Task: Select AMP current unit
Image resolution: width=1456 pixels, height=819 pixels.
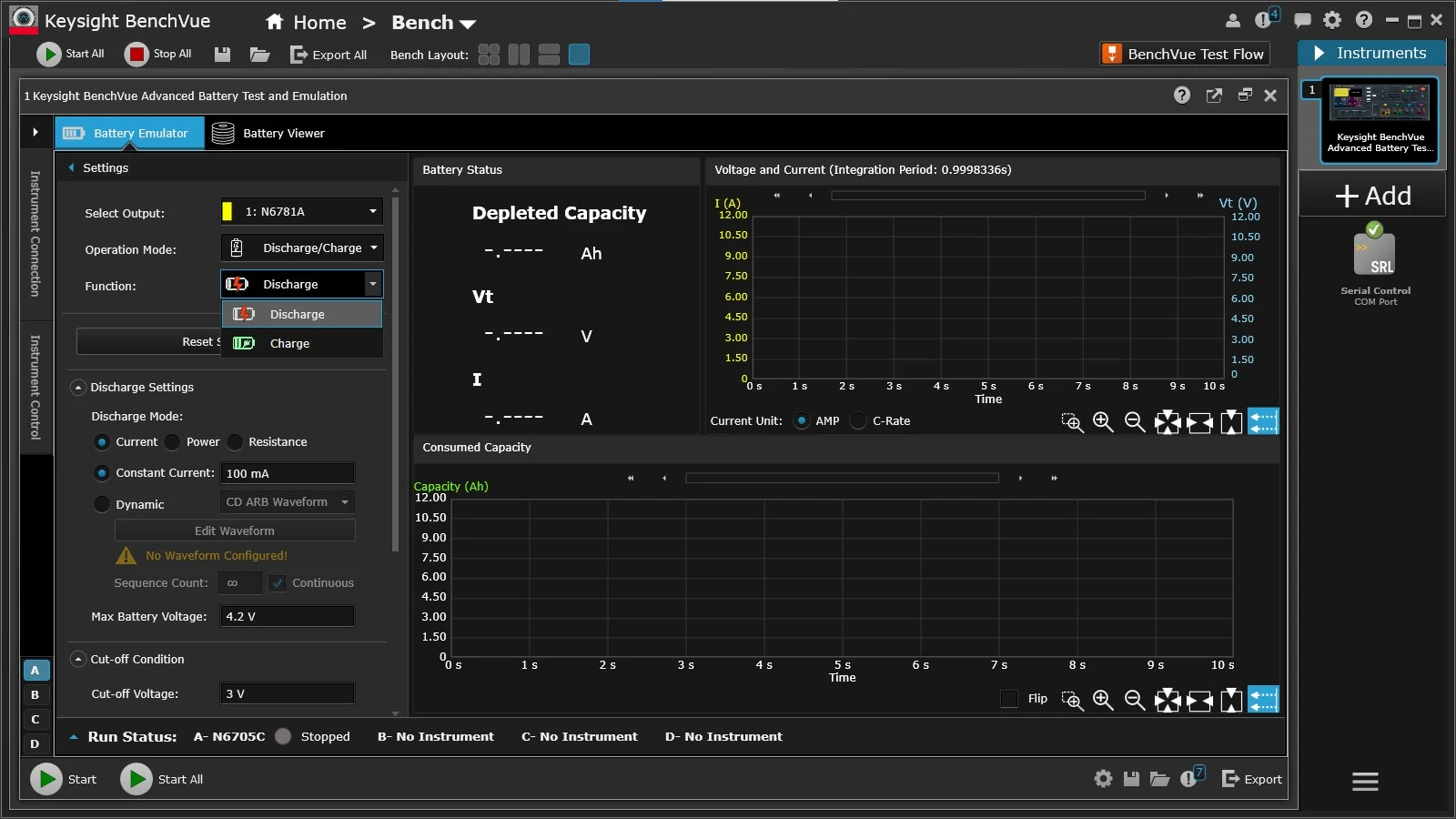Action: (x=802, y=421)
